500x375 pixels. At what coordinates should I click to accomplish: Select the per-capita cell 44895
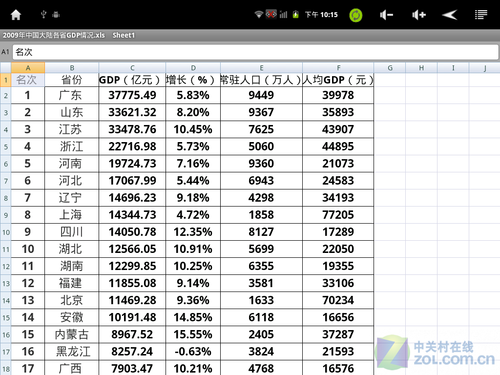click(x=338, y=147)
